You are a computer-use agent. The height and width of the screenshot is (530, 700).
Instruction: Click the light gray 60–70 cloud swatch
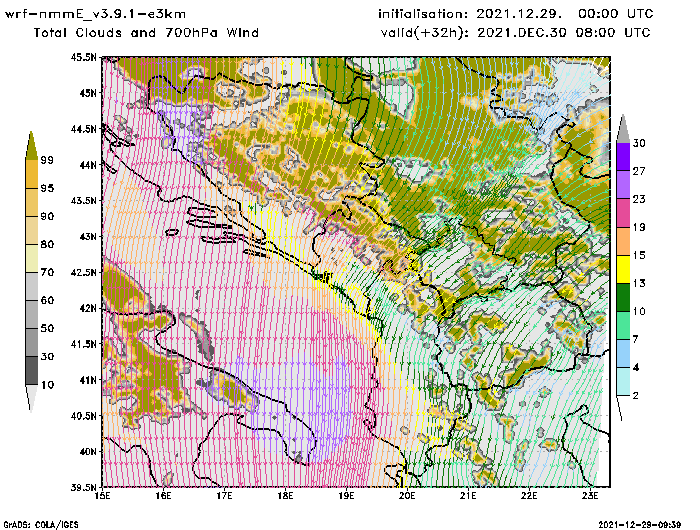pos(31,287)
